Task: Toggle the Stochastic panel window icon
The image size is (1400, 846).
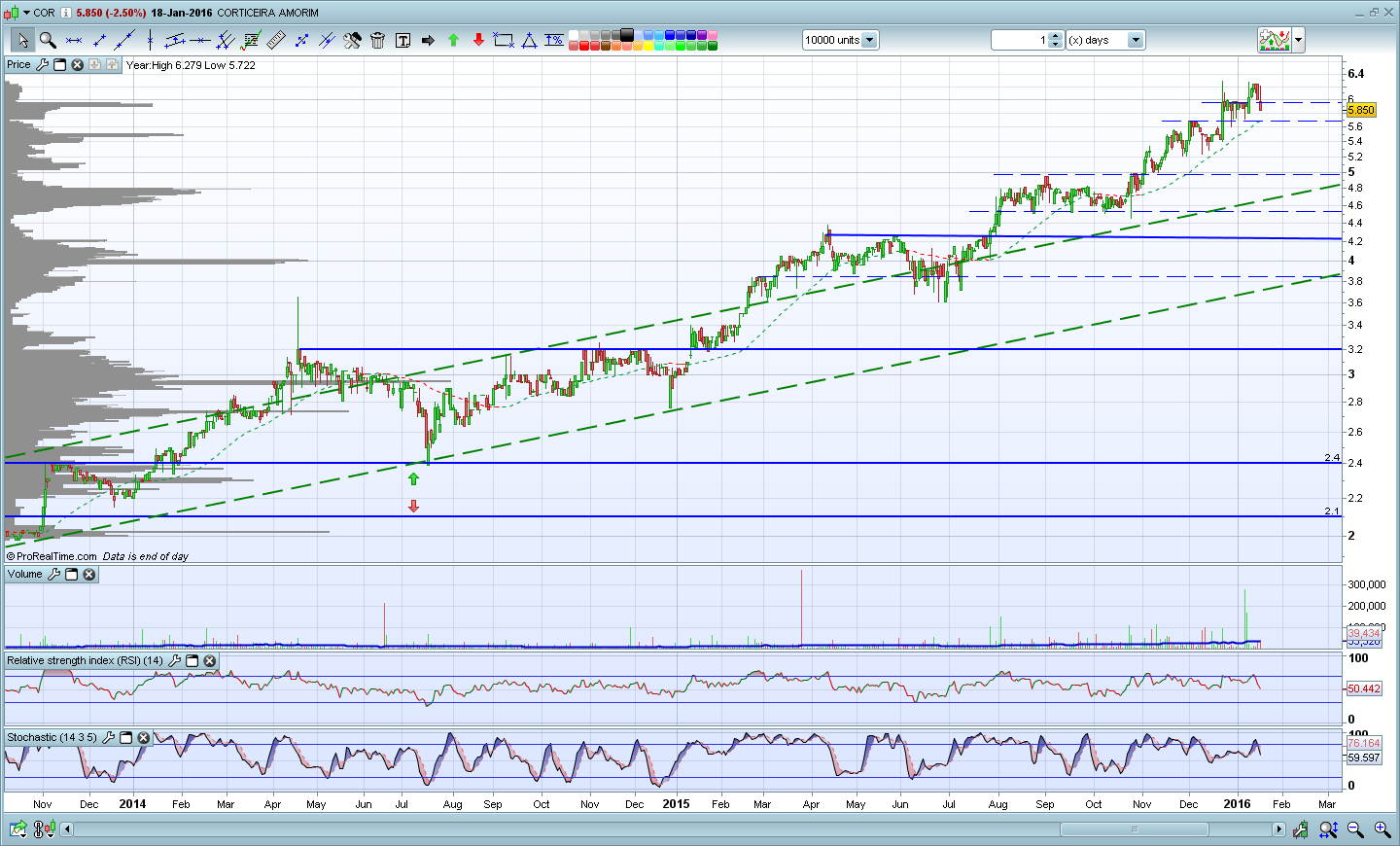Action: (x=125, y=737)
